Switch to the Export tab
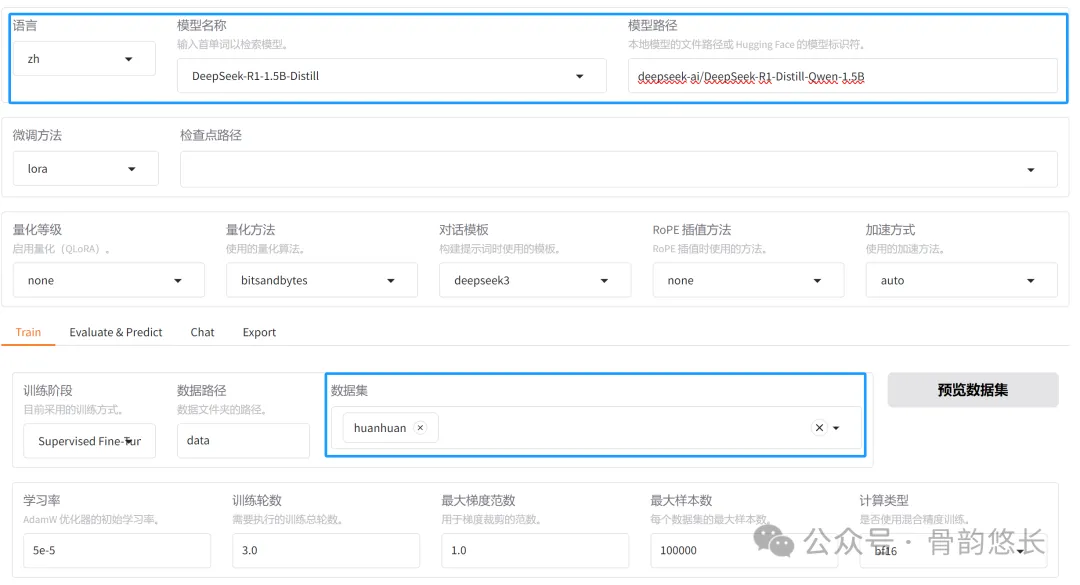This screenshot has width=1080, height=585. tap(259, 332)
